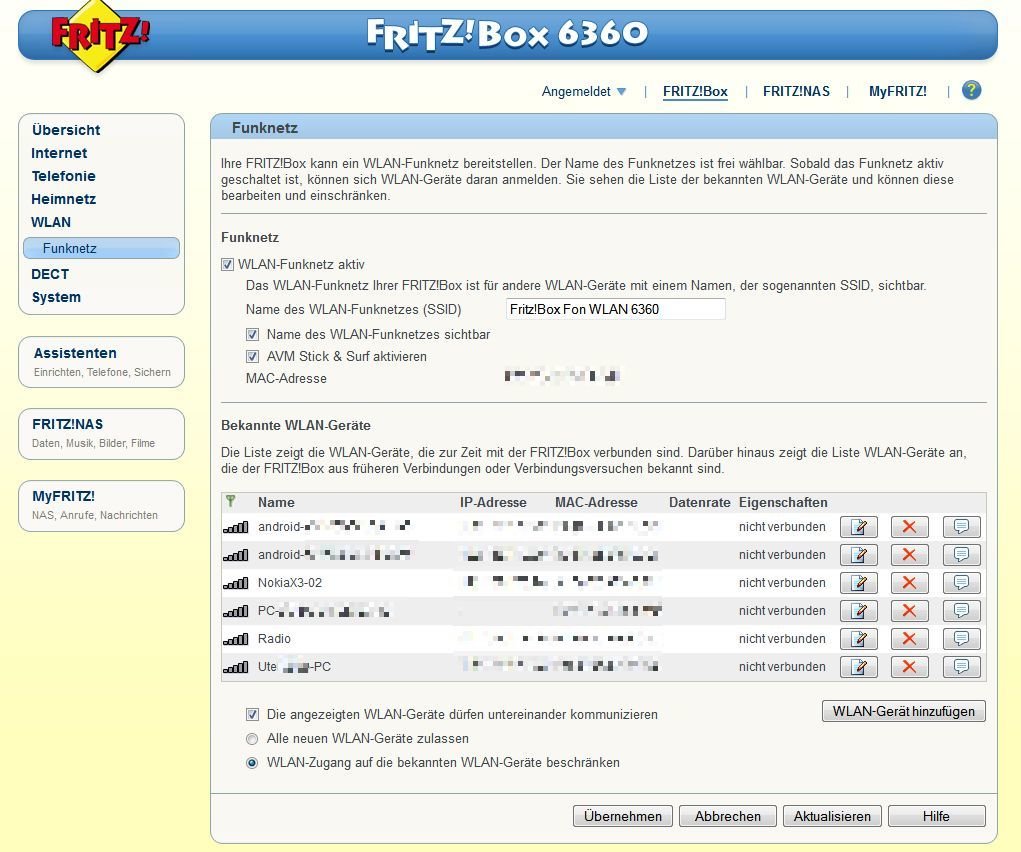1021x852 pixels.
Task: Open the System menu section
Action: click(57, 297)
